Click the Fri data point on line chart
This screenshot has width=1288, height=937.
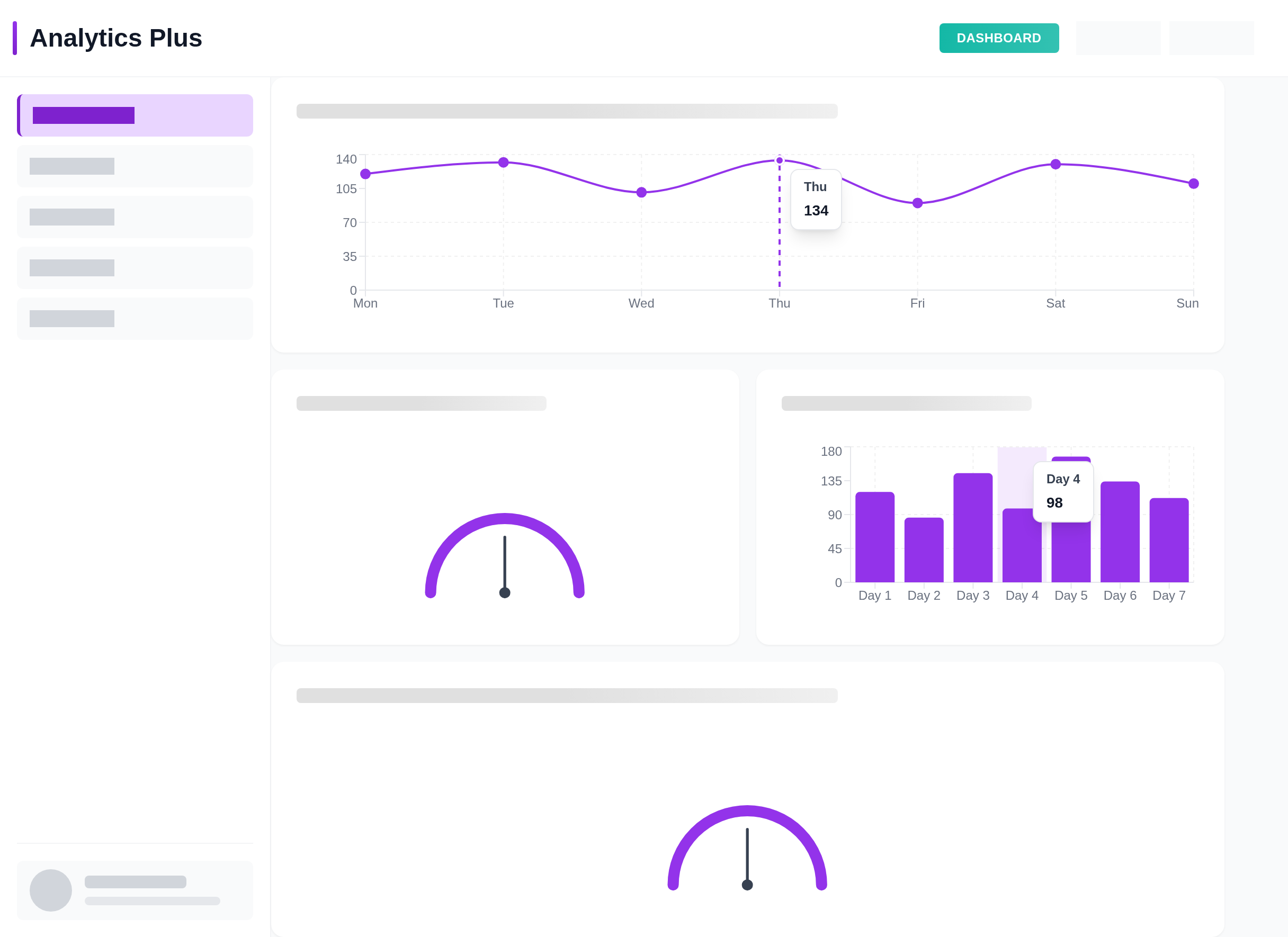917,203
